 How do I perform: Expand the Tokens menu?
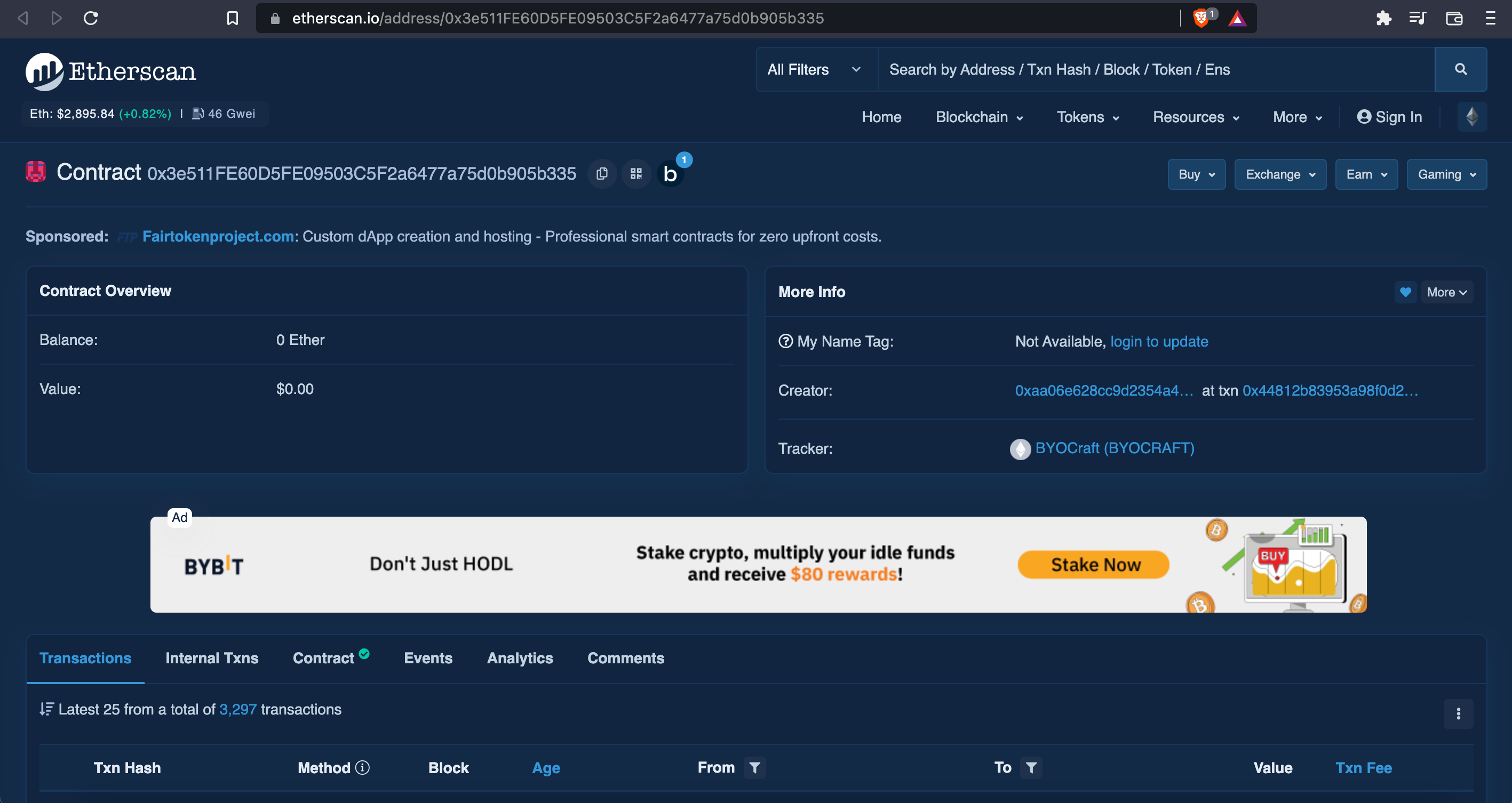tap(1088, 117)
